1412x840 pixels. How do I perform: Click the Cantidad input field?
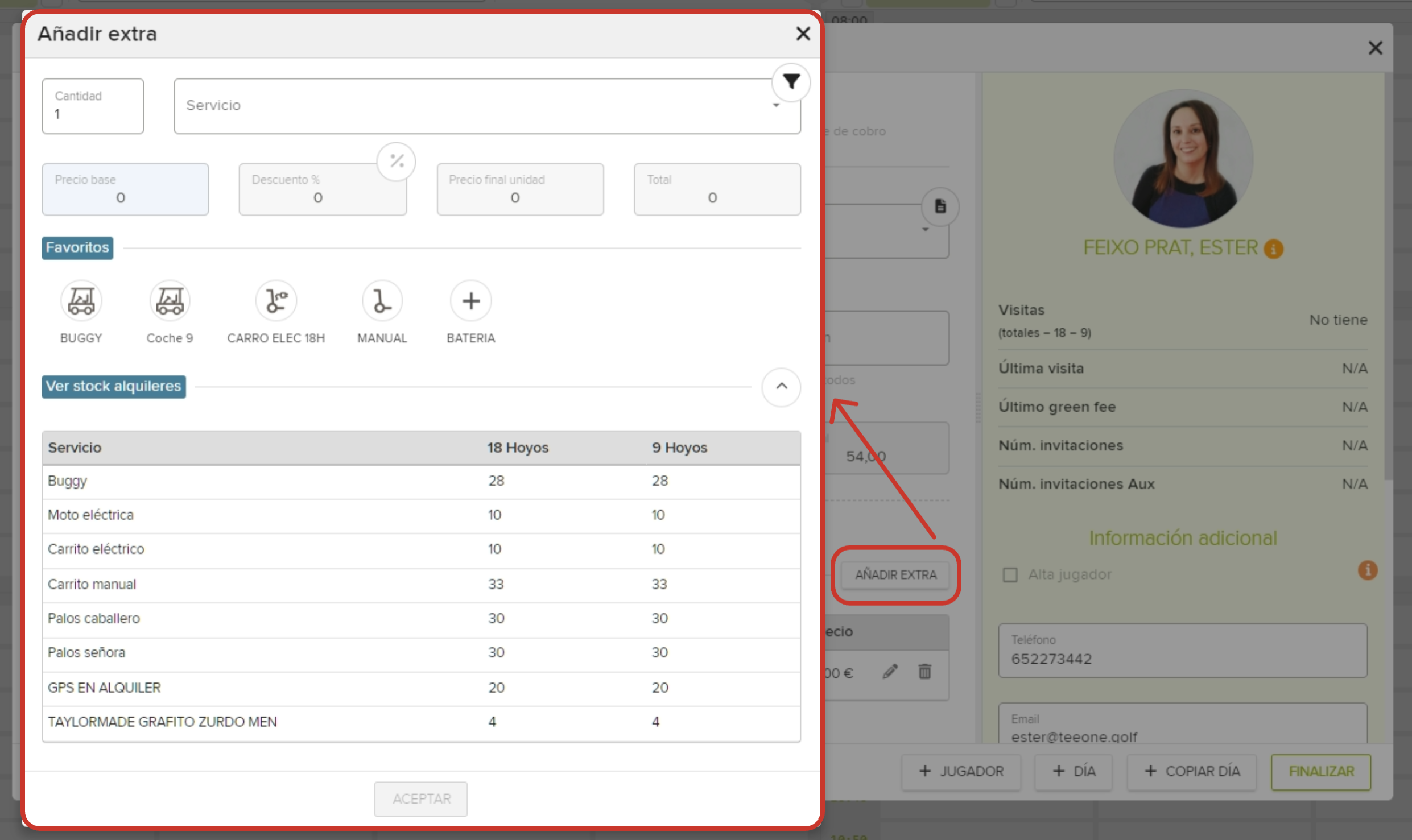click(x=93, y=107)
